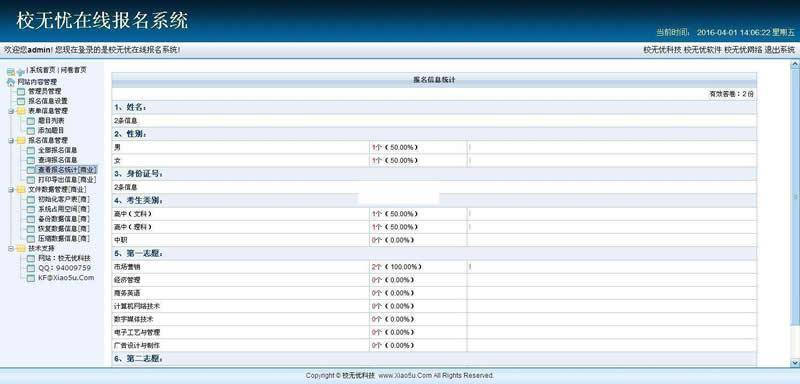Click the folder icon of 文件数据管理[商业]
This screenshot has height=384, width=800.
[21, 190]
